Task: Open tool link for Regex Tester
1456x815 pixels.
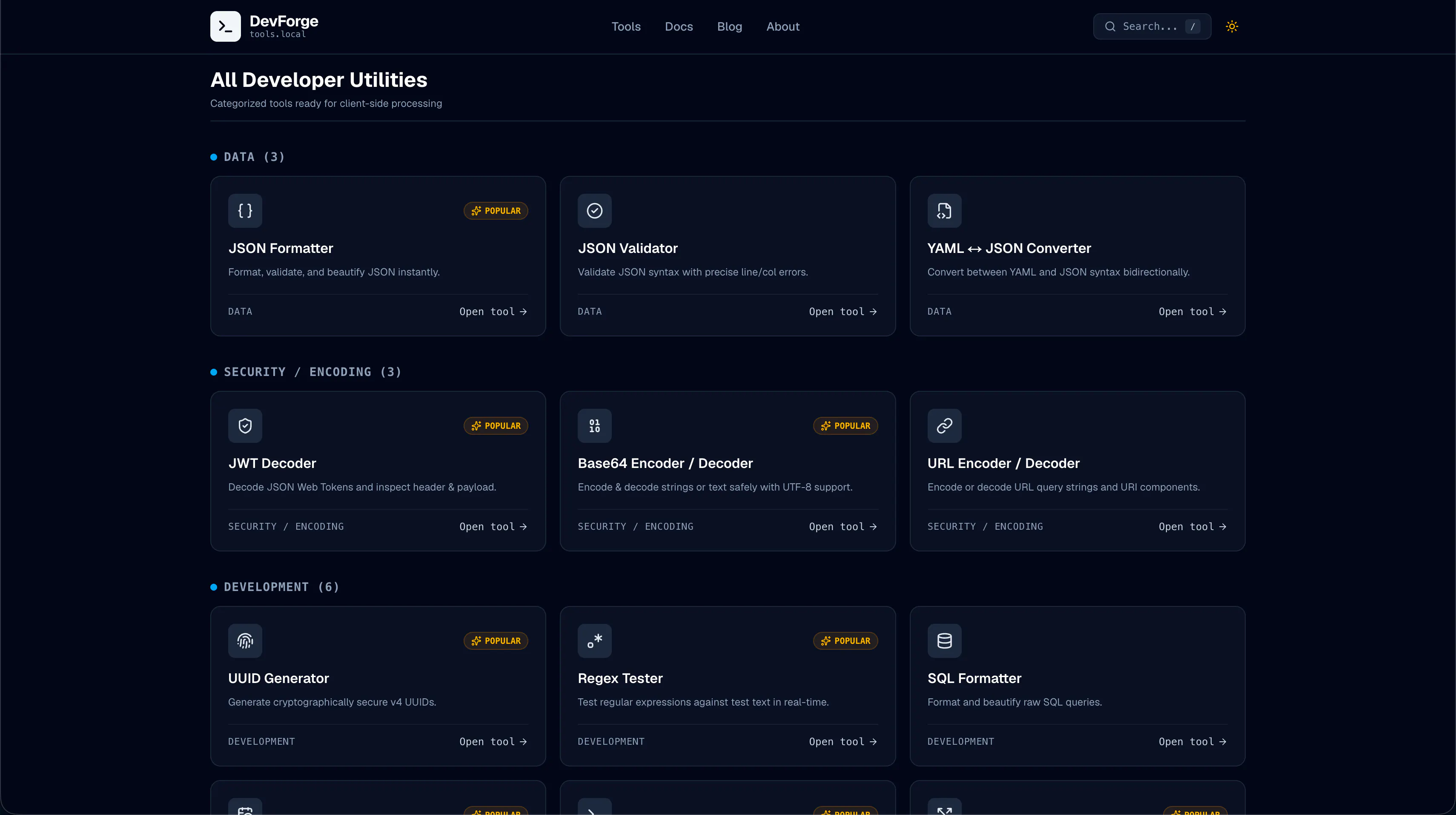Action: (x=843, y=741)
